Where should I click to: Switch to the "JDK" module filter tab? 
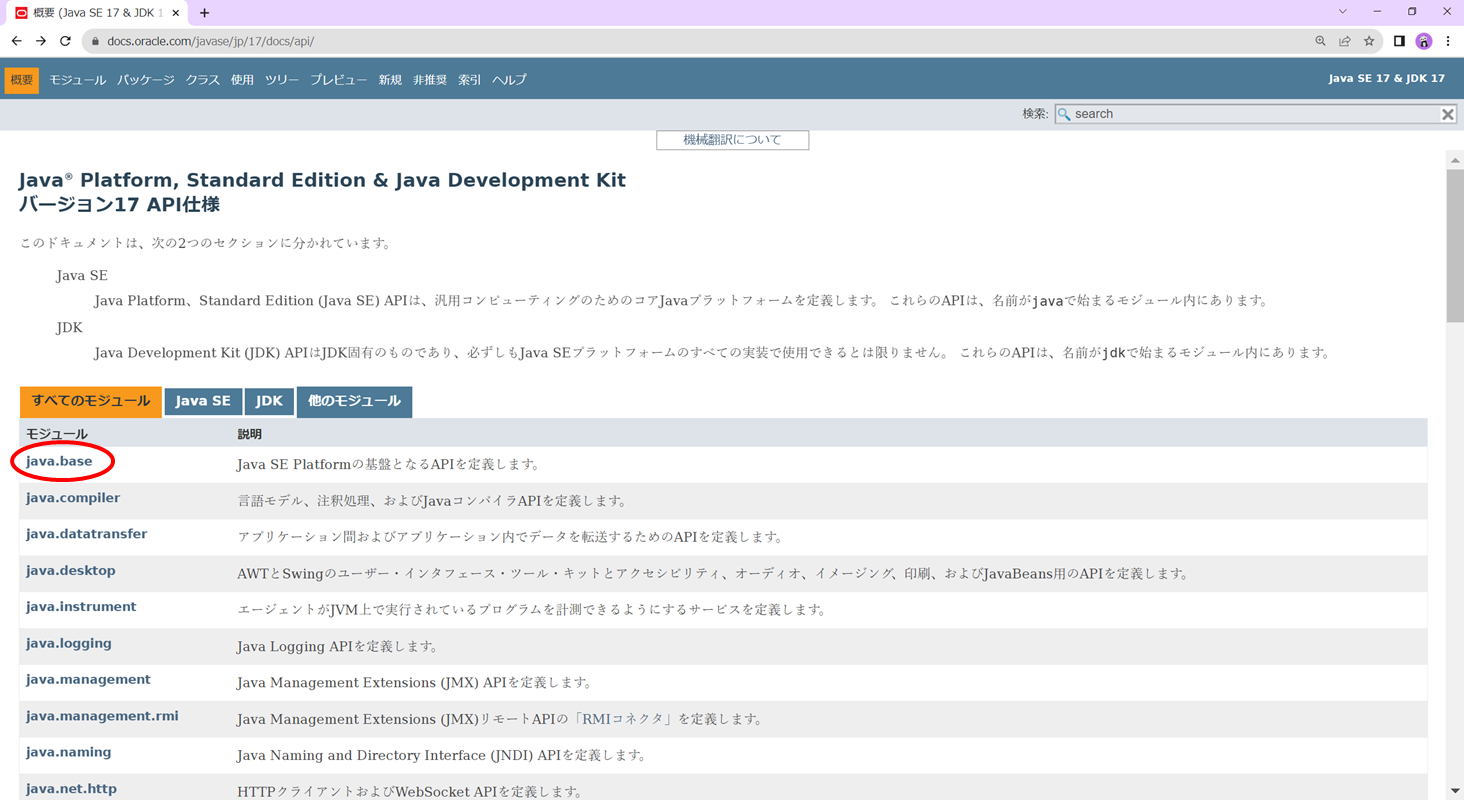tap(269, 400)
